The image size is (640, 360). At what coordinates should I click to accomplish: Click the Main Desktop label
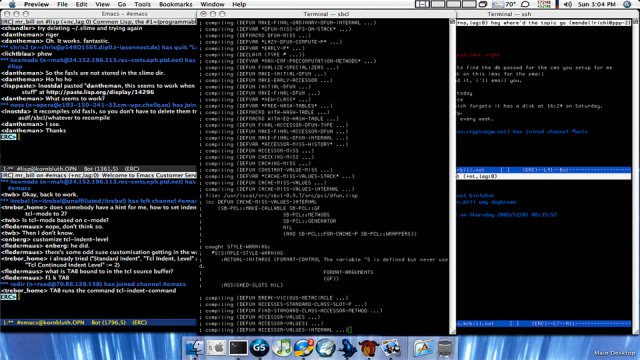(x=615, y=353)
